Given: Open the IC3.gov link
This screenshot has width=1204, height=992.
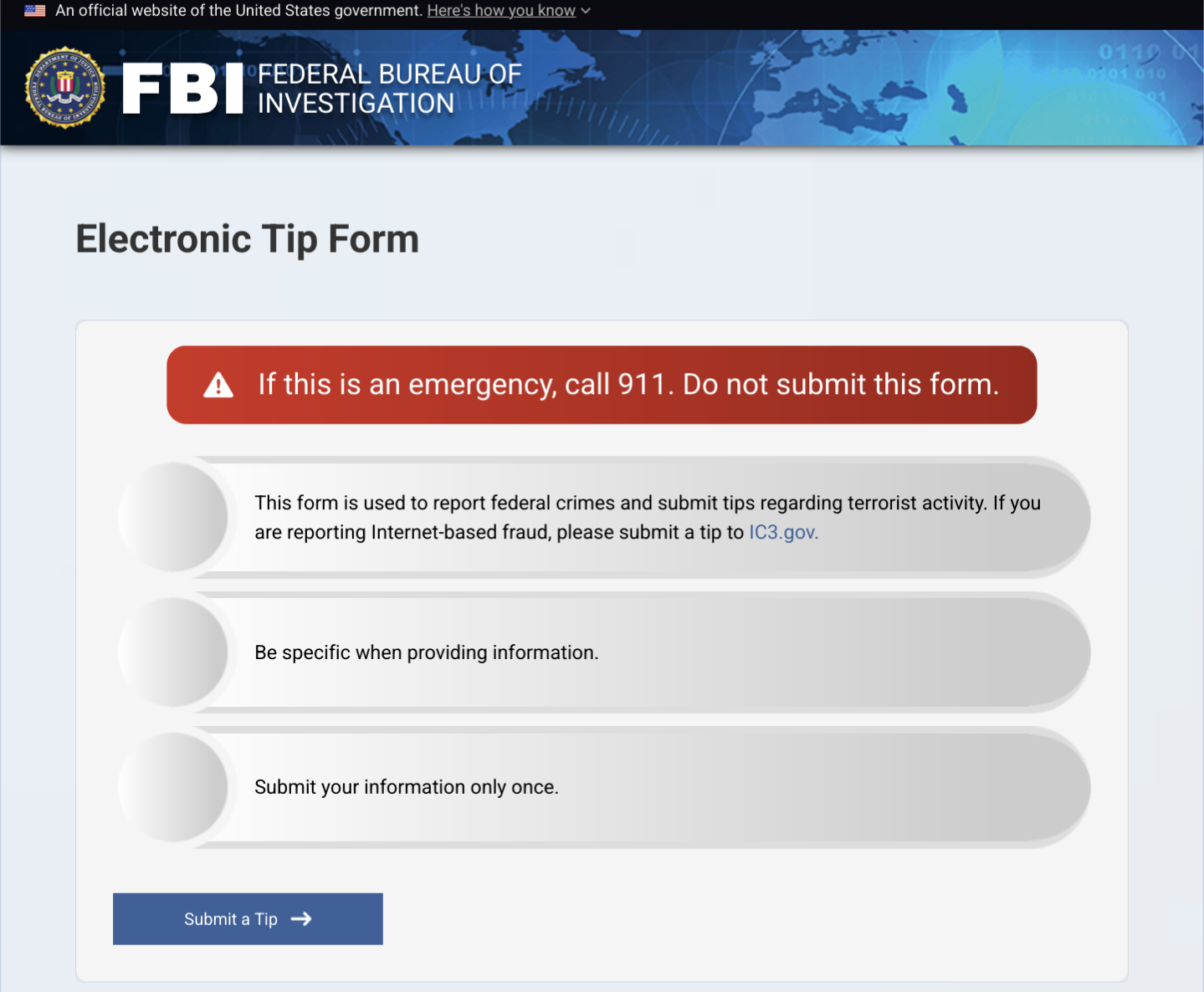Looking at the screenshot, I should click(x=783, y=532).
